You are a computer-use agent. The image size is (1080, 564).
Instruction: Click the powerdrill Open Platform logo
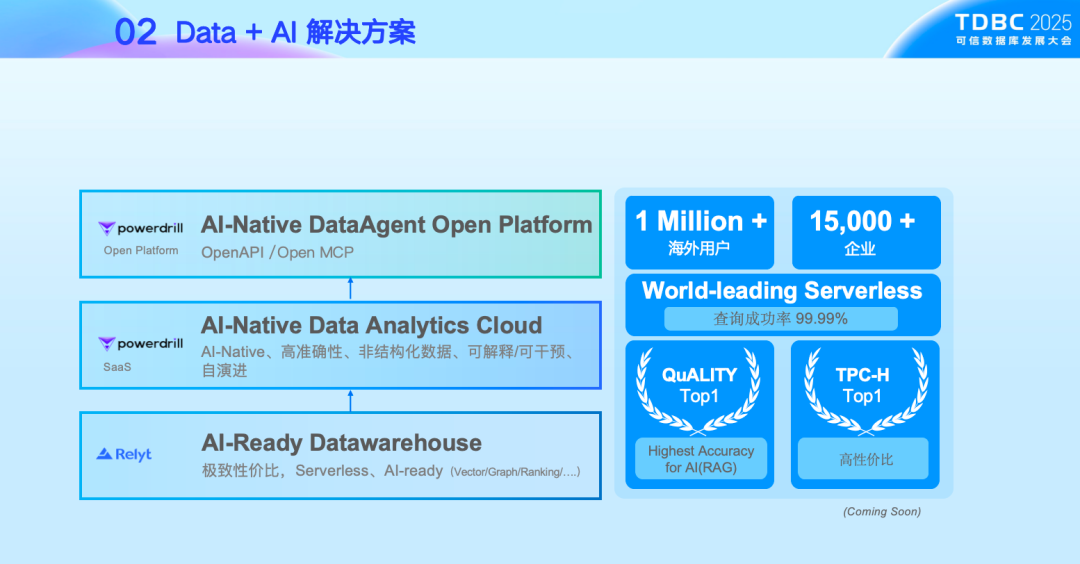pyautogui.click(x=141, y=228)
